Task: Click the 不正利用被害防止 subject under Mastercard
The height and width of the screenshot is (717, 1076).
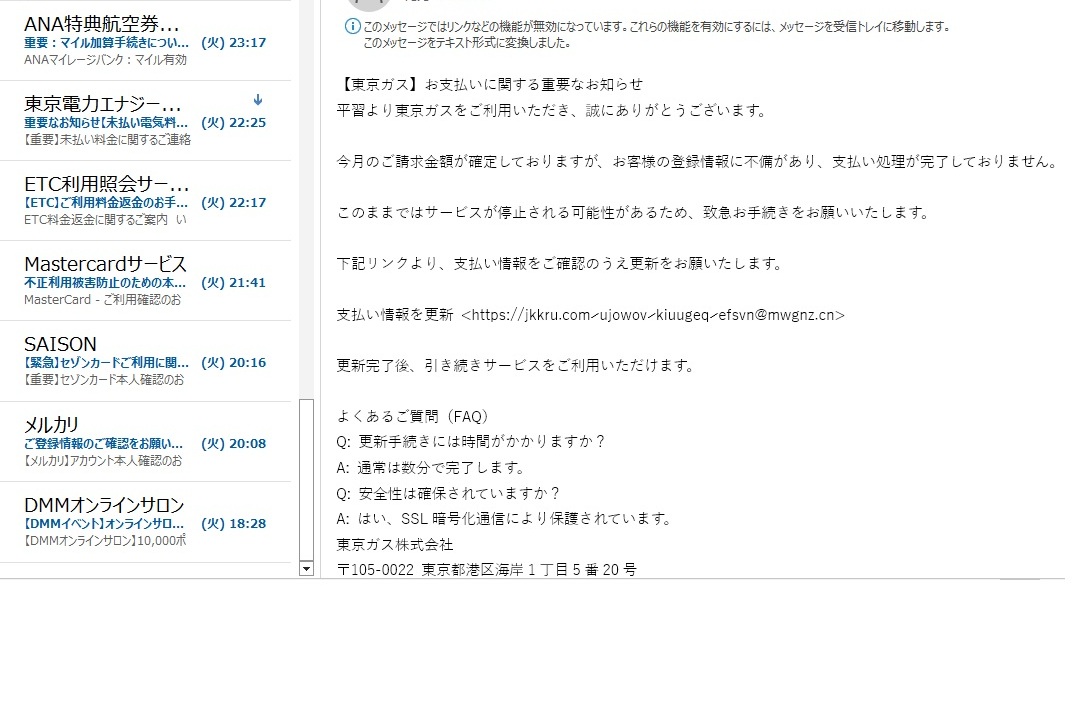Action: point(103,282)
